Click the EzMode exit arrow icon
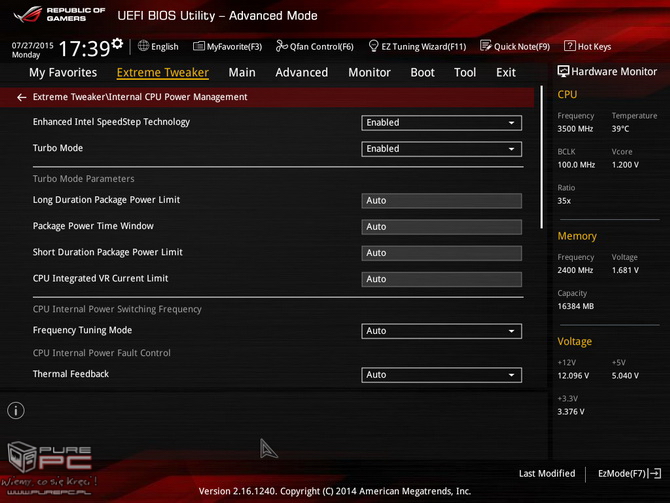670x503 pixels. (x=655, y=474)
